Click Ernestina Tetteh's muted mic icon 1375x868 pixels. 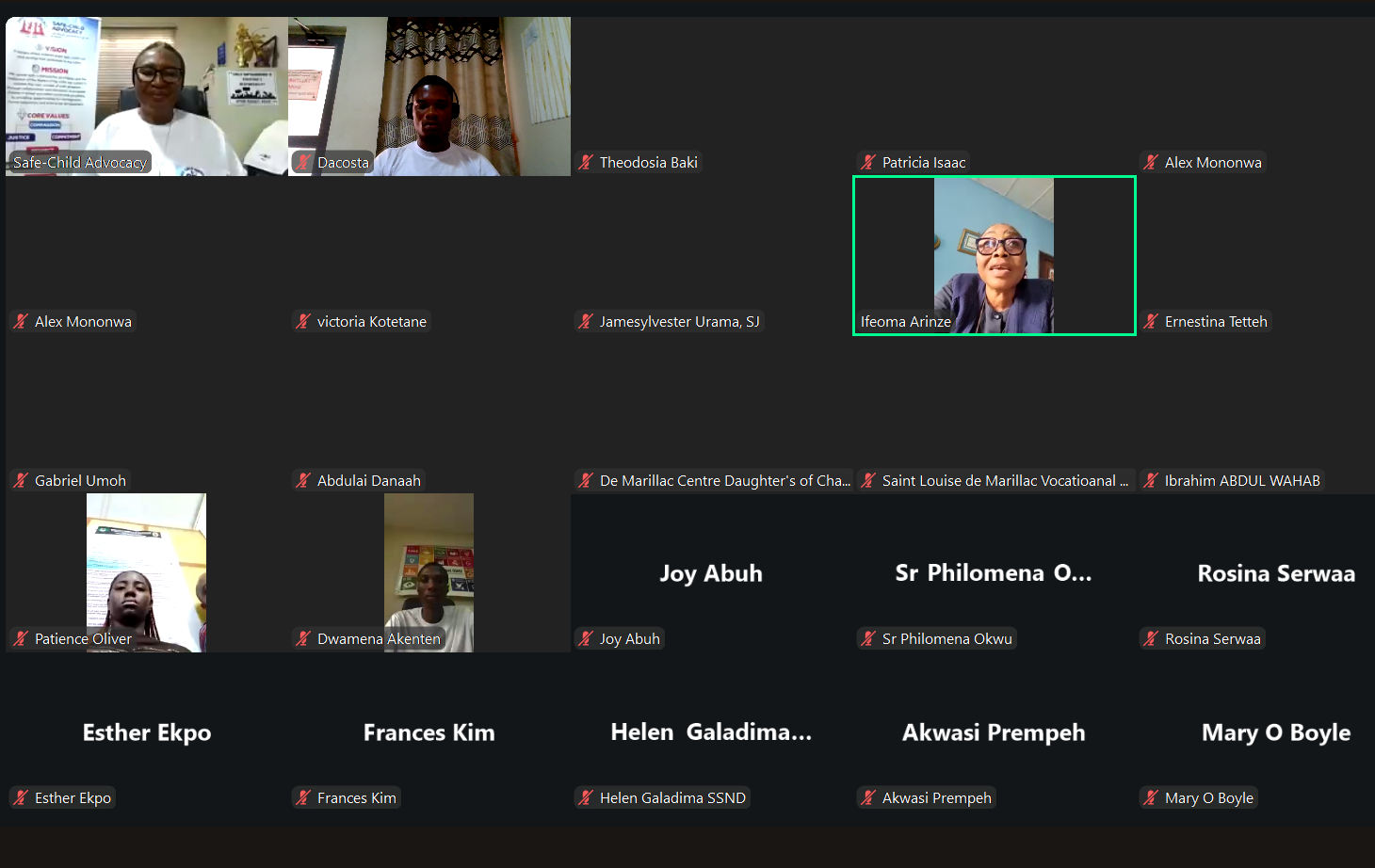click(1151, 322)
